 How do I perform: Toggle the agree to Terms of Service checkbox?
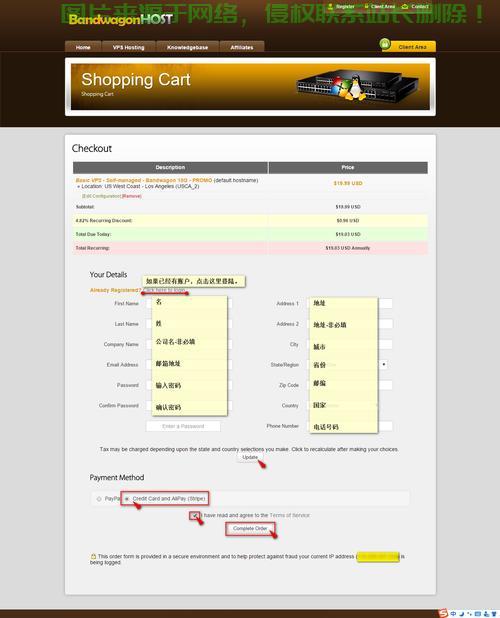195,515
